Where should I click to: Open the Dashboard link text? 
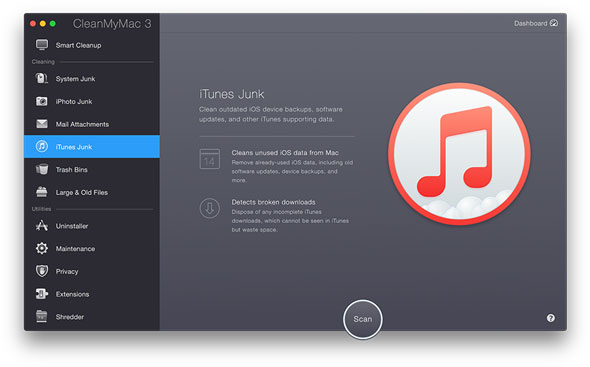[x=531, y=23]
